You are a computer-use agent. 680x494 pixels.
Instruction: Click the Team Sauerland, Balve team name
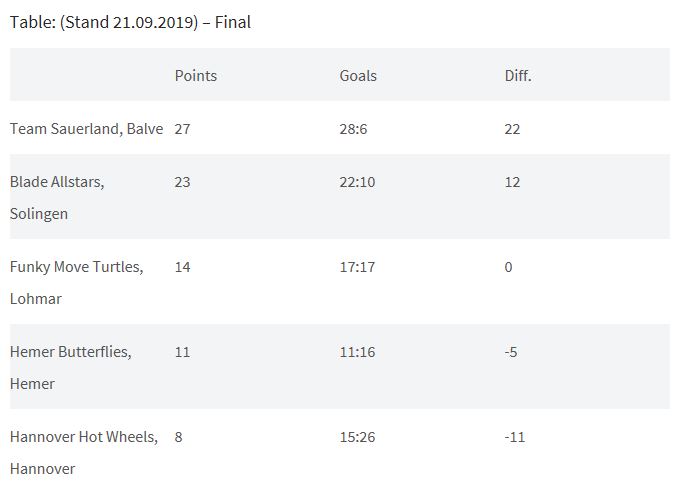[86, 129]
